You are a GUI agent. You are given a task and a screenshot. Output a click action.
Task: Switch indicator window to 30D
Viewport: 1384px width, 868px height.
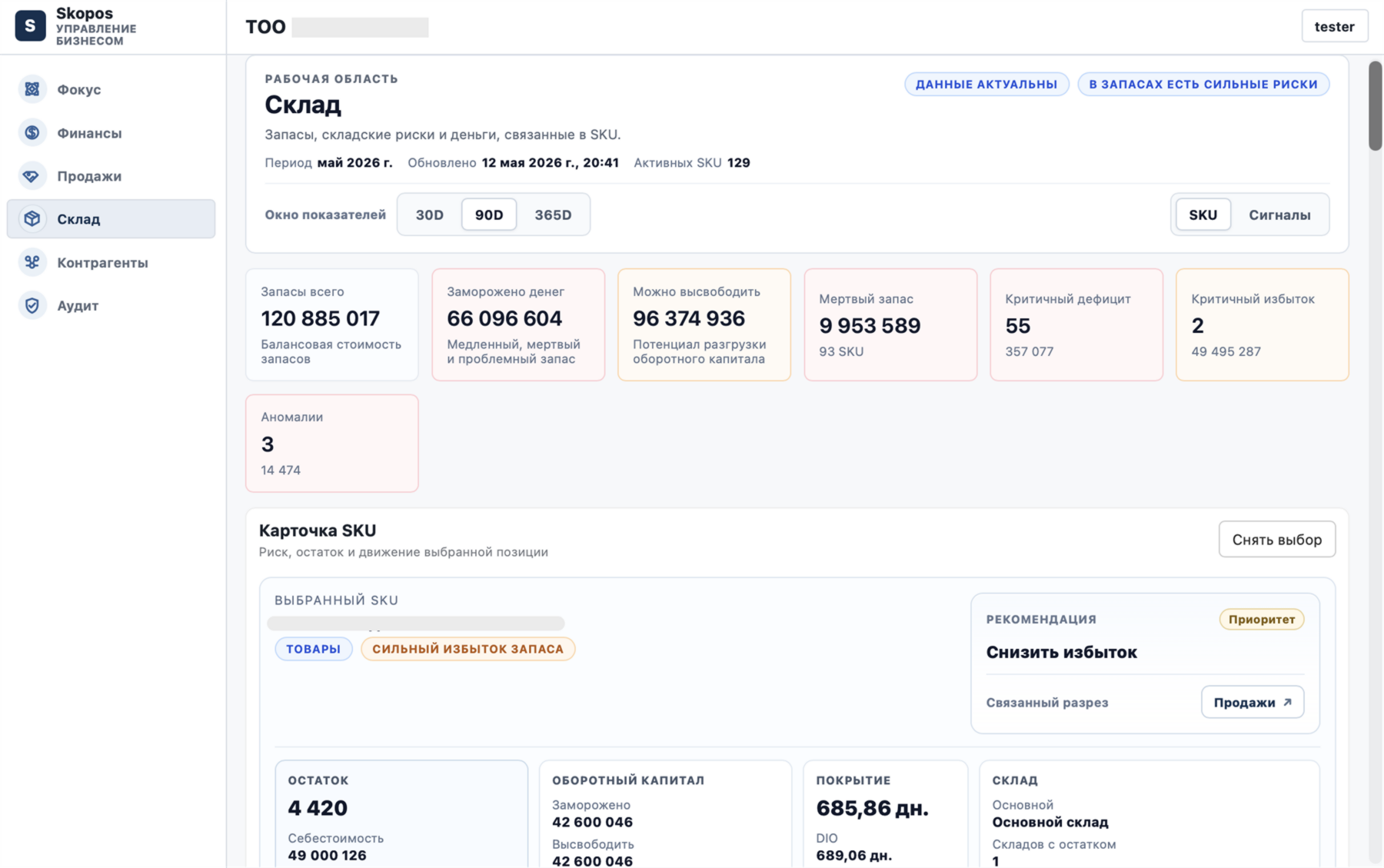(430, 215)
